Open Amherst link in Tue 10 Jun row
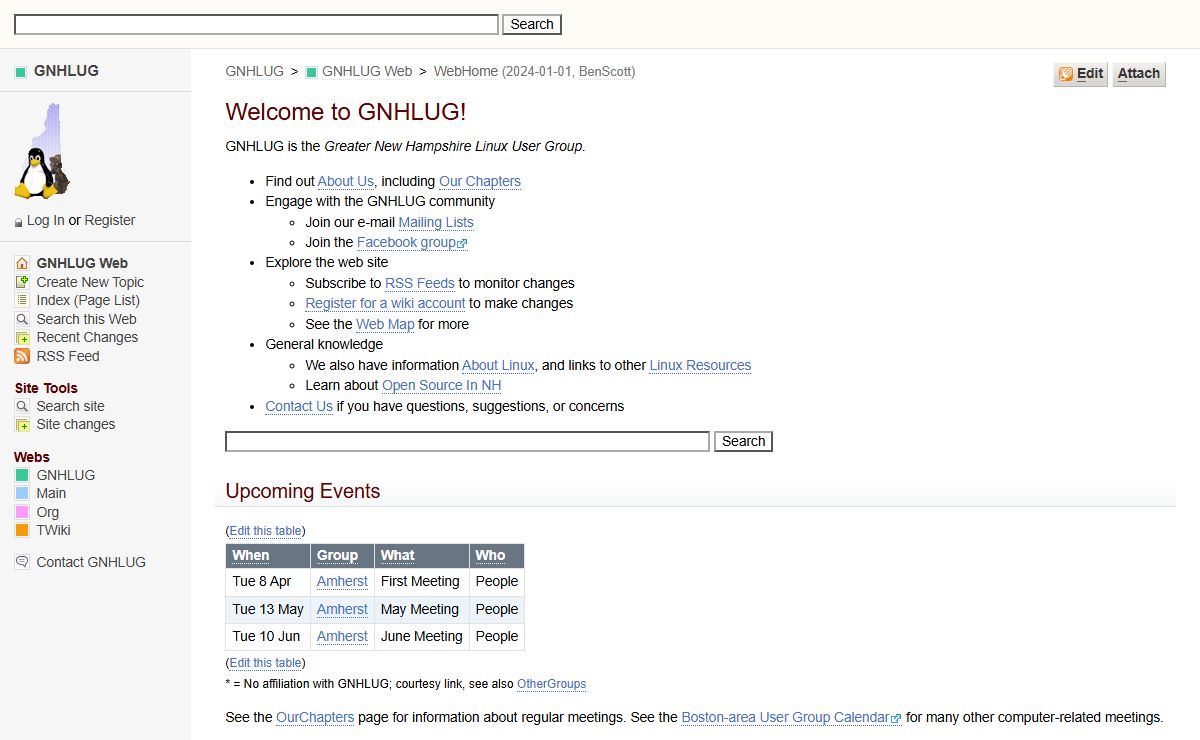The height and width of the screenshot is (740, 1200). point(342,636)
